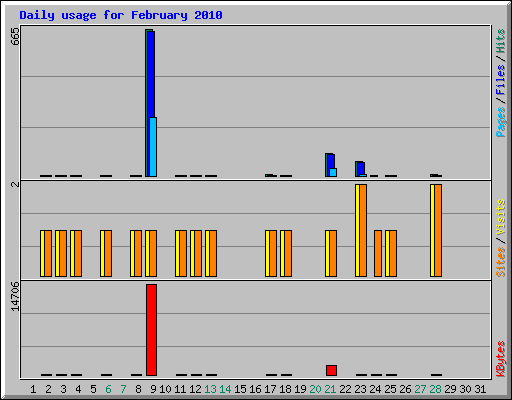Select the tall orange Sites bar for day 23
Screen dimensions: 512x400
[x=363, y=230]
